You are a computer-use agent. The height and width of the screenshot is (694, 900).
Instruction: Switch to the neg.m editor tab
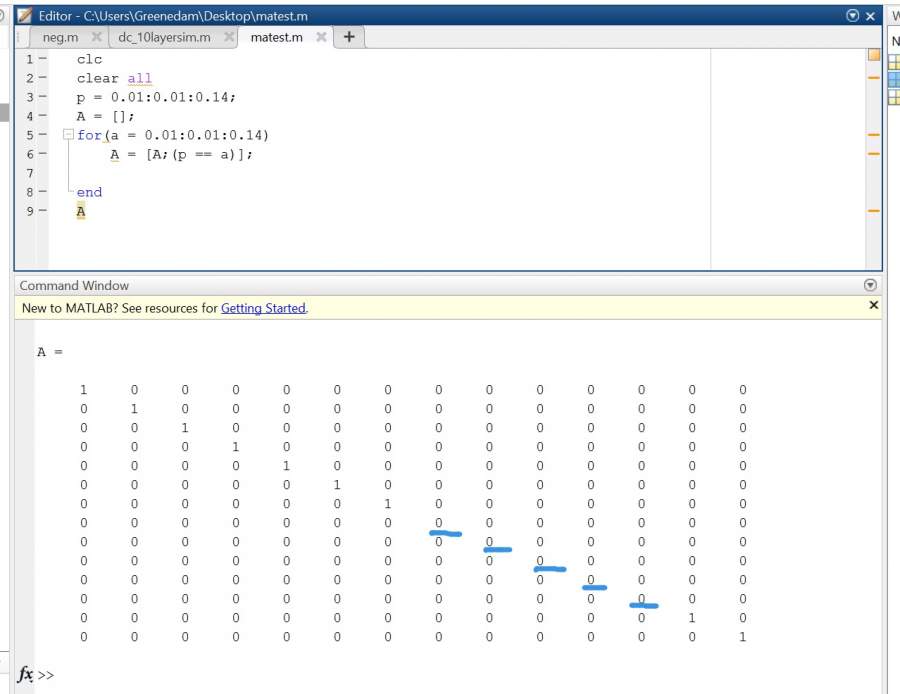click(x=60, y=37)
